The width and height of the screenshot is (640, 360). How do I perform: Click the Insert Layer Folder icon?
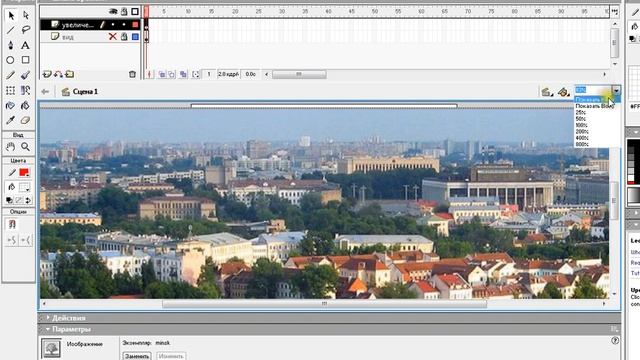[x=70, y=74]
